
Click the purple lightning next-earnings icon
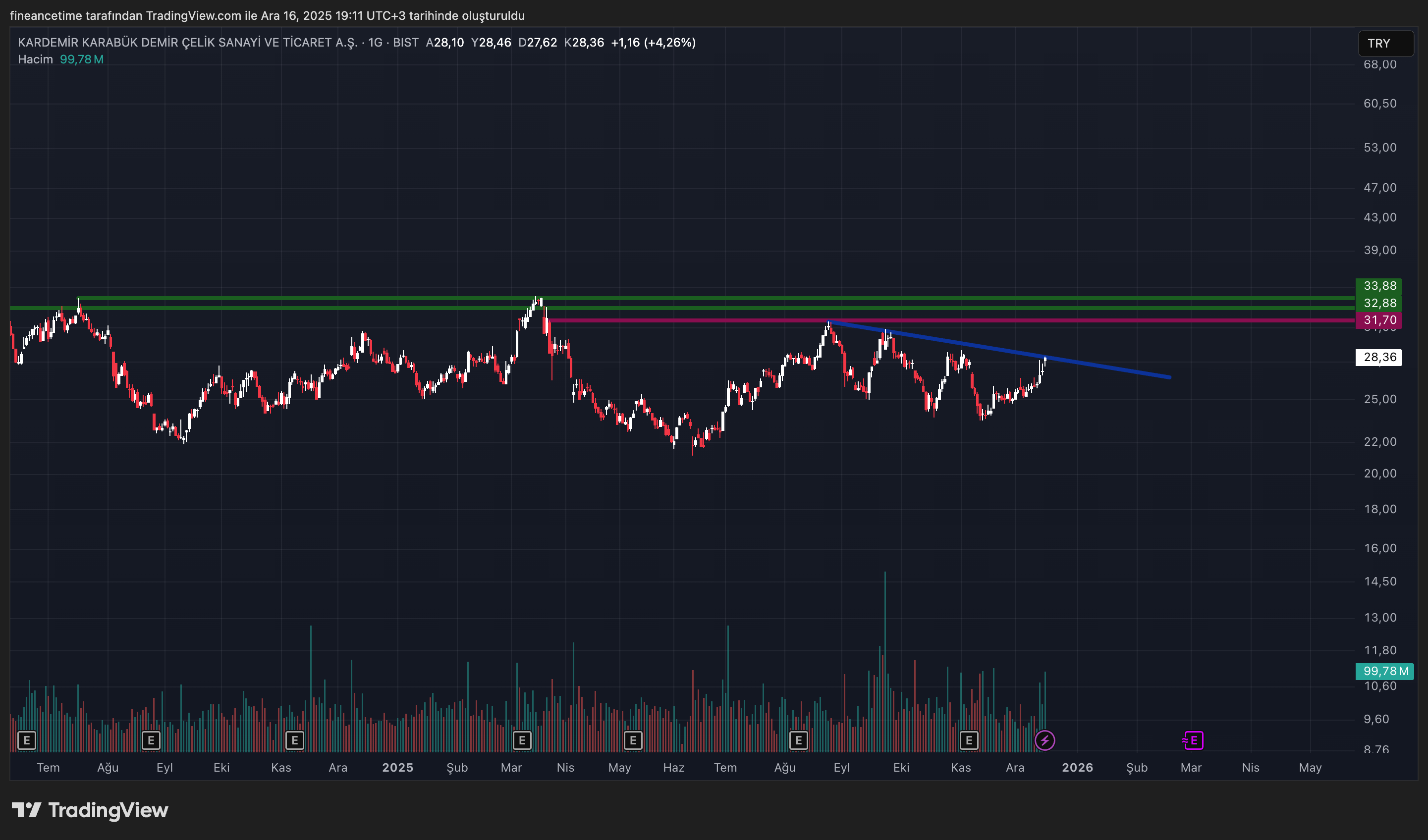coord(1046,740)
